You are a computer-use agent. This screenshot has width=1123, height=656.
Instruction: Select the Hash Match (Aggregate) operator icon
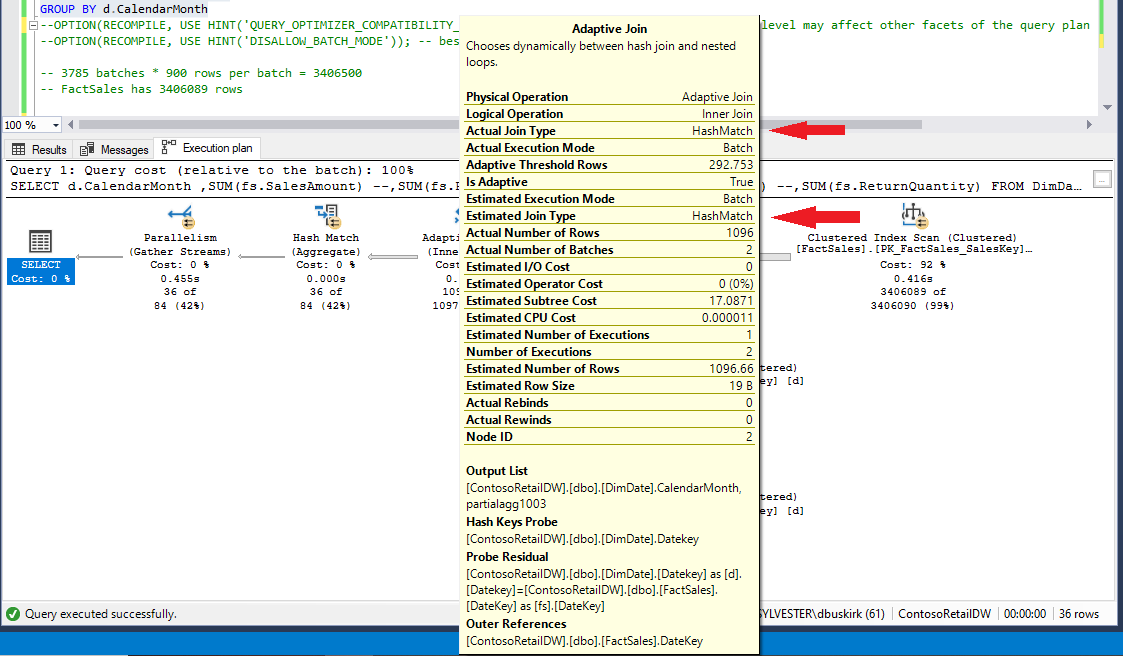[326, 213]
